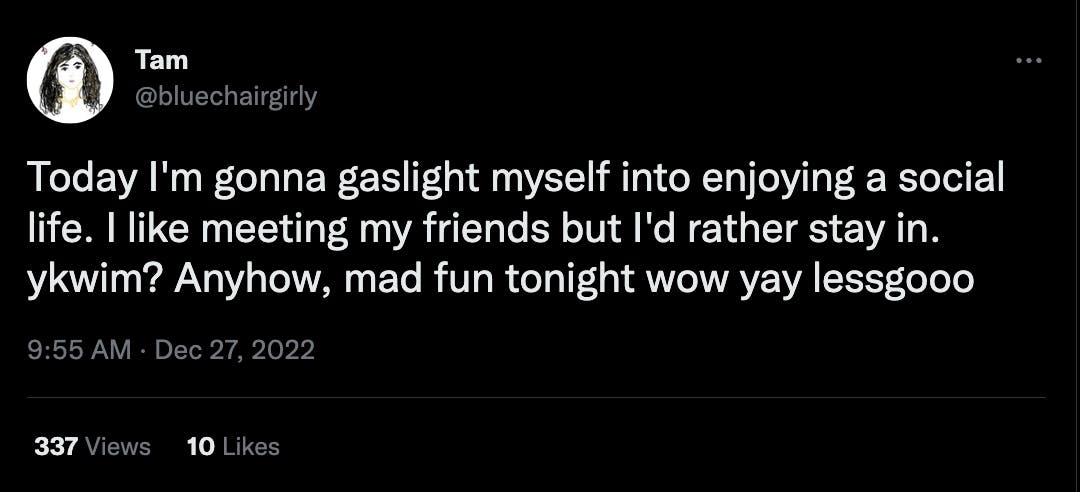Show the 337 Views analytics
Screen dimensions: 1080x492
click(92, 446)
